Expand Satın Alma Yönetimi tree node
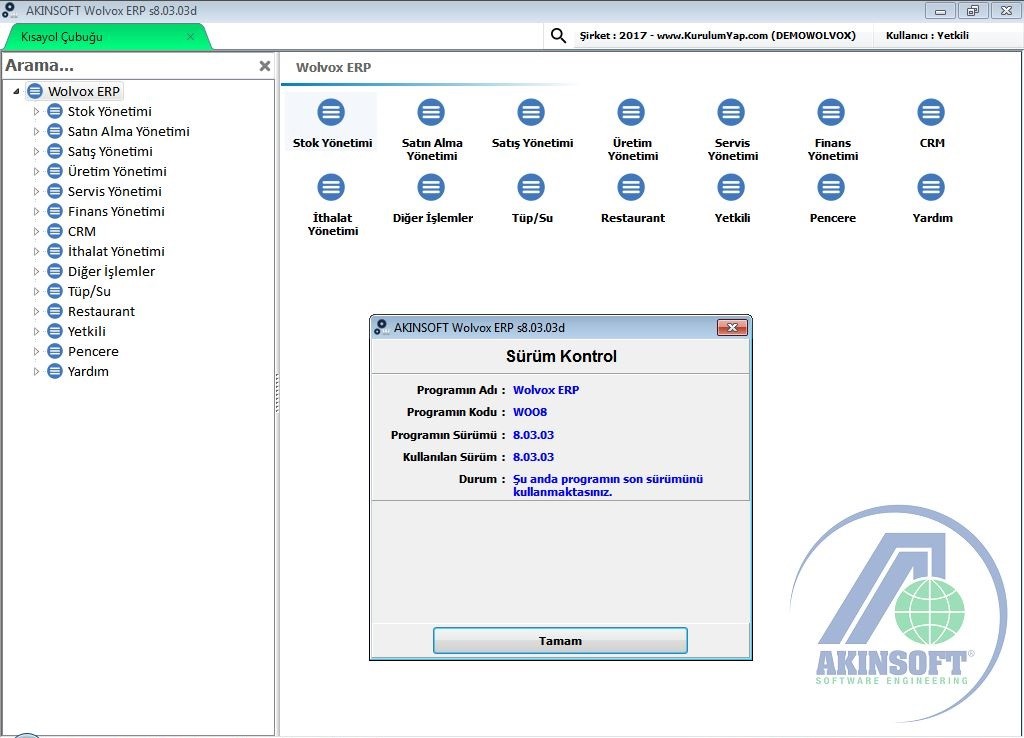 tap(37, 131)
